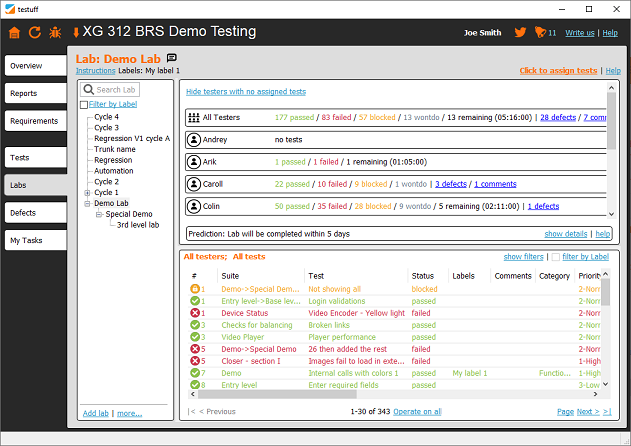Go to Next page of tests
Screen dimensions: 631x446
pyautogui.click(x=588, y=412)
